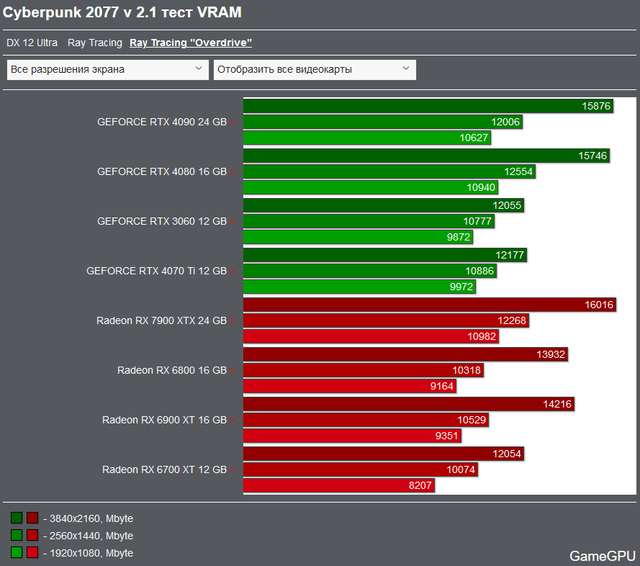640x566 pixels.
Task: Switch to the Ray Tracing tab
Action: [x=95, y=42]
